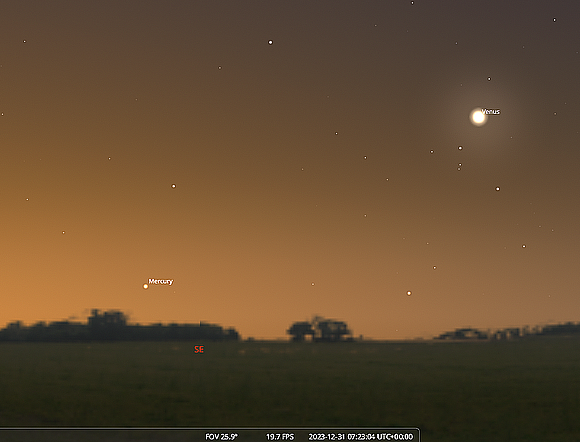Select the bright star just below Venus
This screenshot has height=442, width=580.
pos(460,148)
